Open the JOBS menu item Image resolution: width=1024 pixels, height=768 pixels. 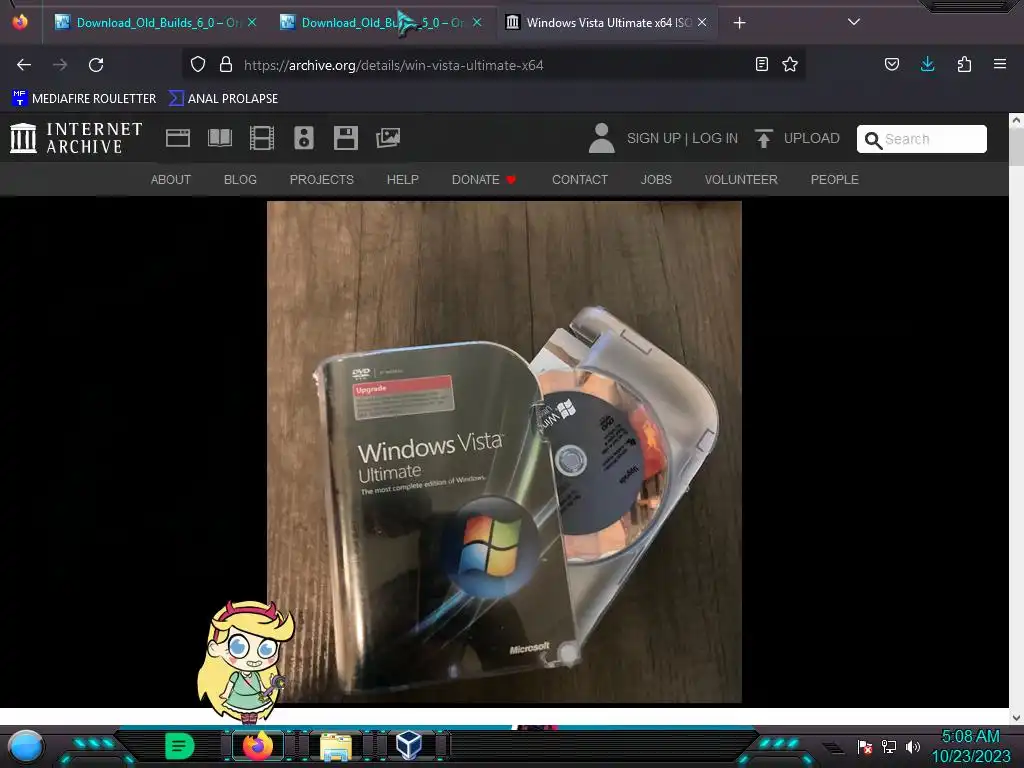coord(656,180)
